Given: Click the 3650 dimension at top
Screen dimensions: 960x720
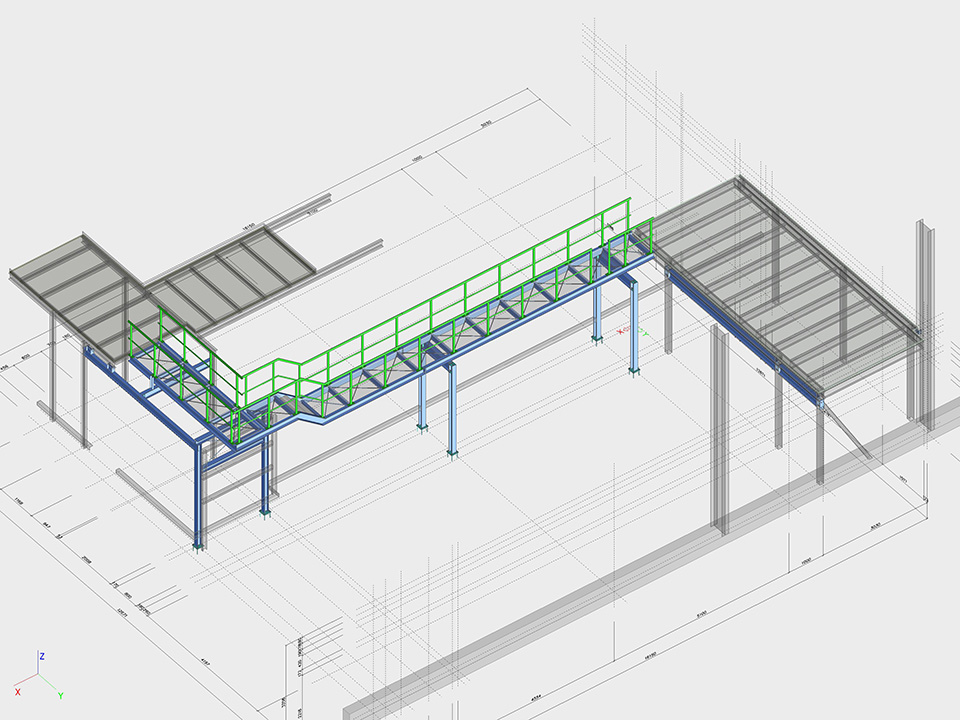Looking at the screenshot, I should (487, 125).
